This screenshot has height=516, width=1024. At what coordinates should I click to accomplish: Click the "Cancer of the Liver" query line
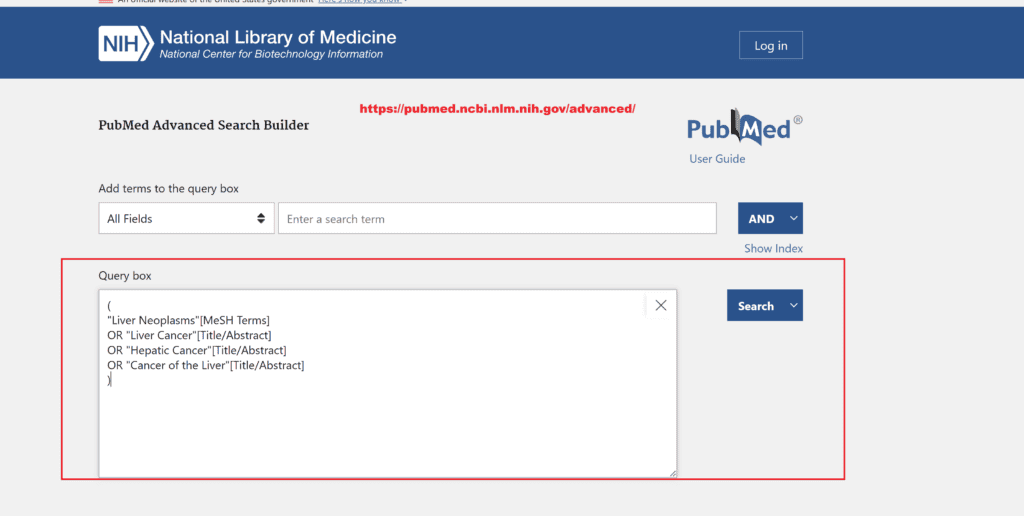point(206,365)
